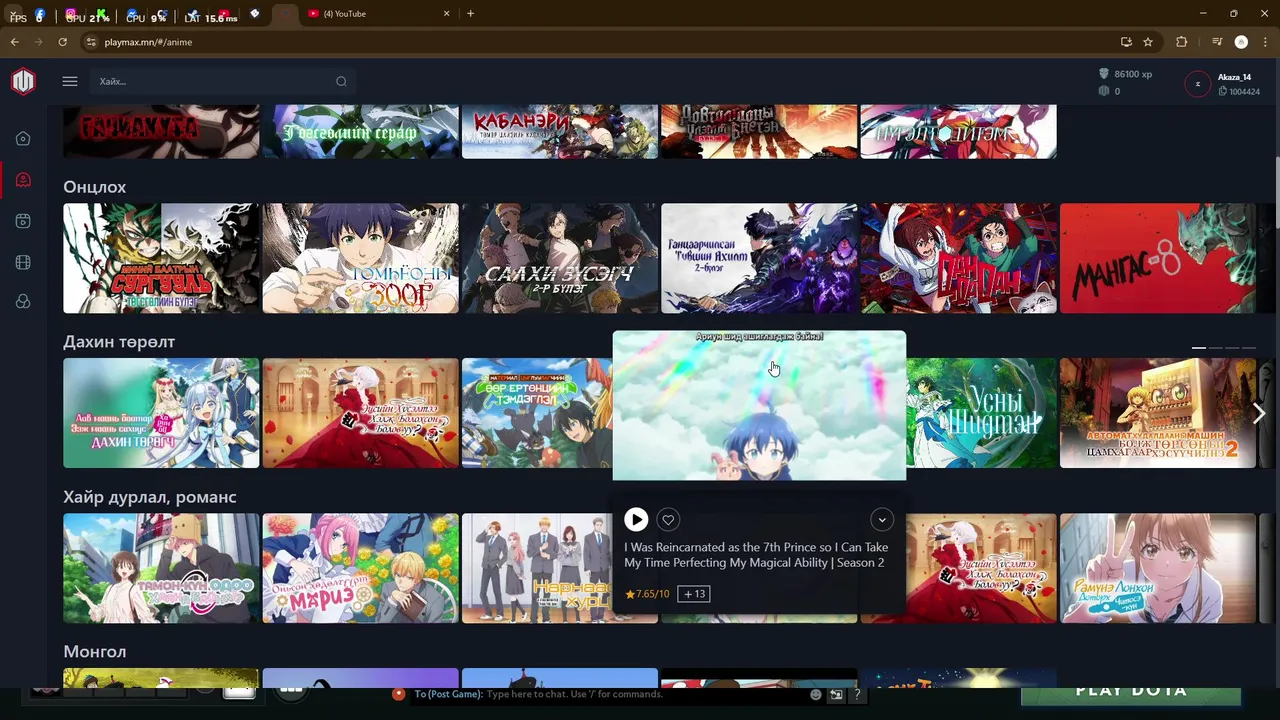The image size is (1280, 720).
Task: Open the Chrome three-dot menu
Action: [1265, 42]
